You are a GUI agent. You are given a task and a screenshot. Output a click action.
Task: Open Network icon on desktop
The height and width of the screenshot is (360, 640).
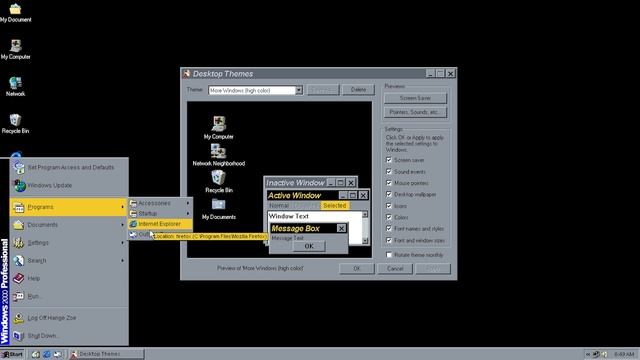coord(16,87)
